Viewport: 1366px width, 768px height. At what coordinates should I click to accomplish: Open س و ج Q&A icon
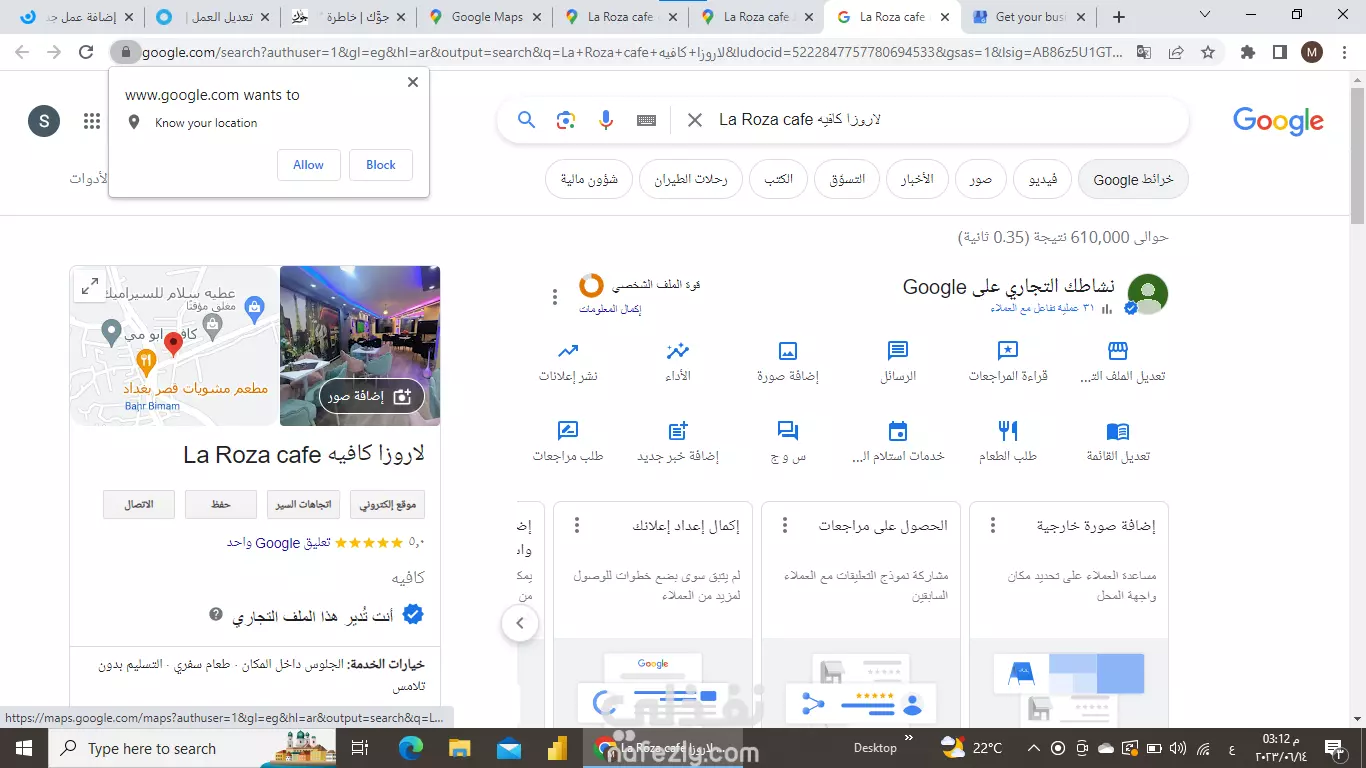pyautogui.click(x=788, y=431)
